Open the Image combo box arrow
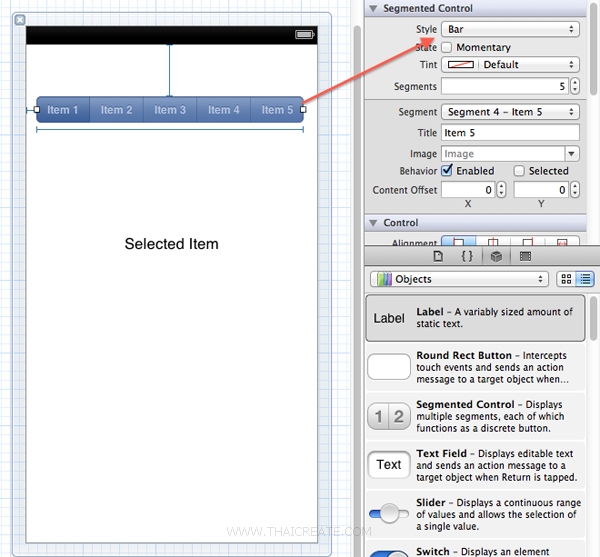Viewport: 600px width, 557px height. (x=572, y=154)
